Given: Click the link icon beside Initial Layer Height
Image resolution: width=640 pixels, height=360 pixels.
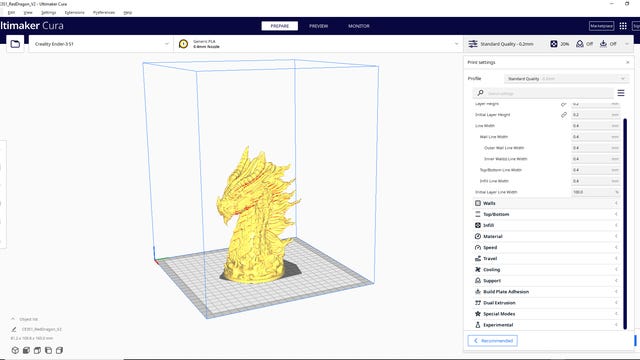Looking at the screenshot, I should pos(564,115).
